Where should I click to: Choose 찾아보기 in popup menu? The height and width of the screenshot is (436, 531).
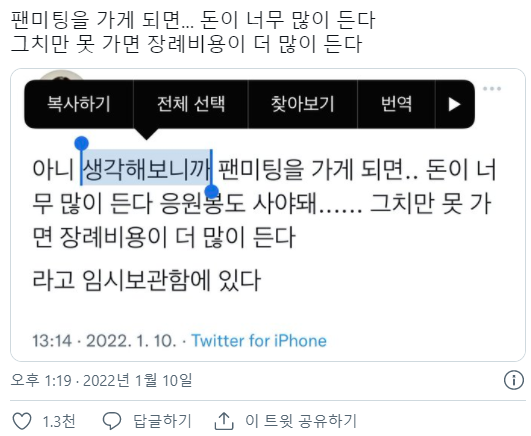pyautogui.click(x=303, y=104)
